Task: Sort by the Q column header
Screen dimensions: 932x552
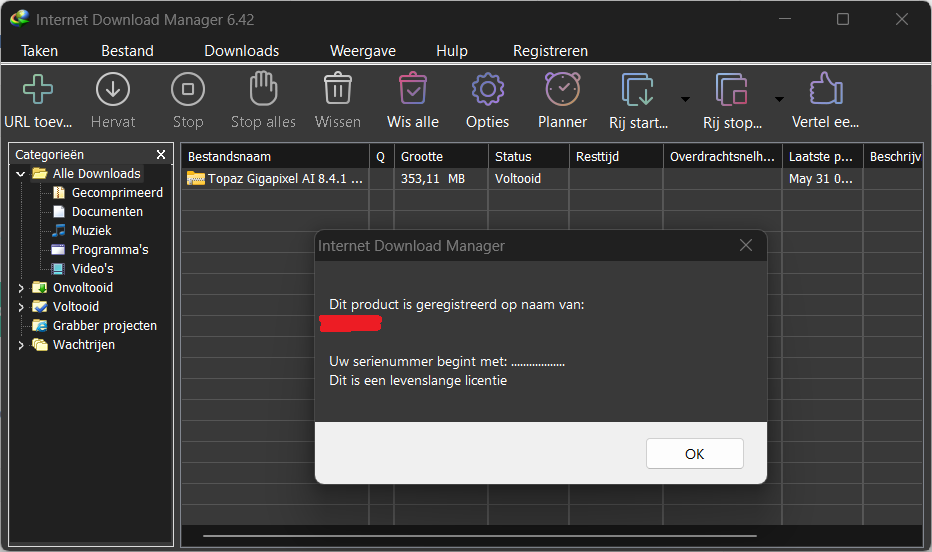Action: click(381, 157)
